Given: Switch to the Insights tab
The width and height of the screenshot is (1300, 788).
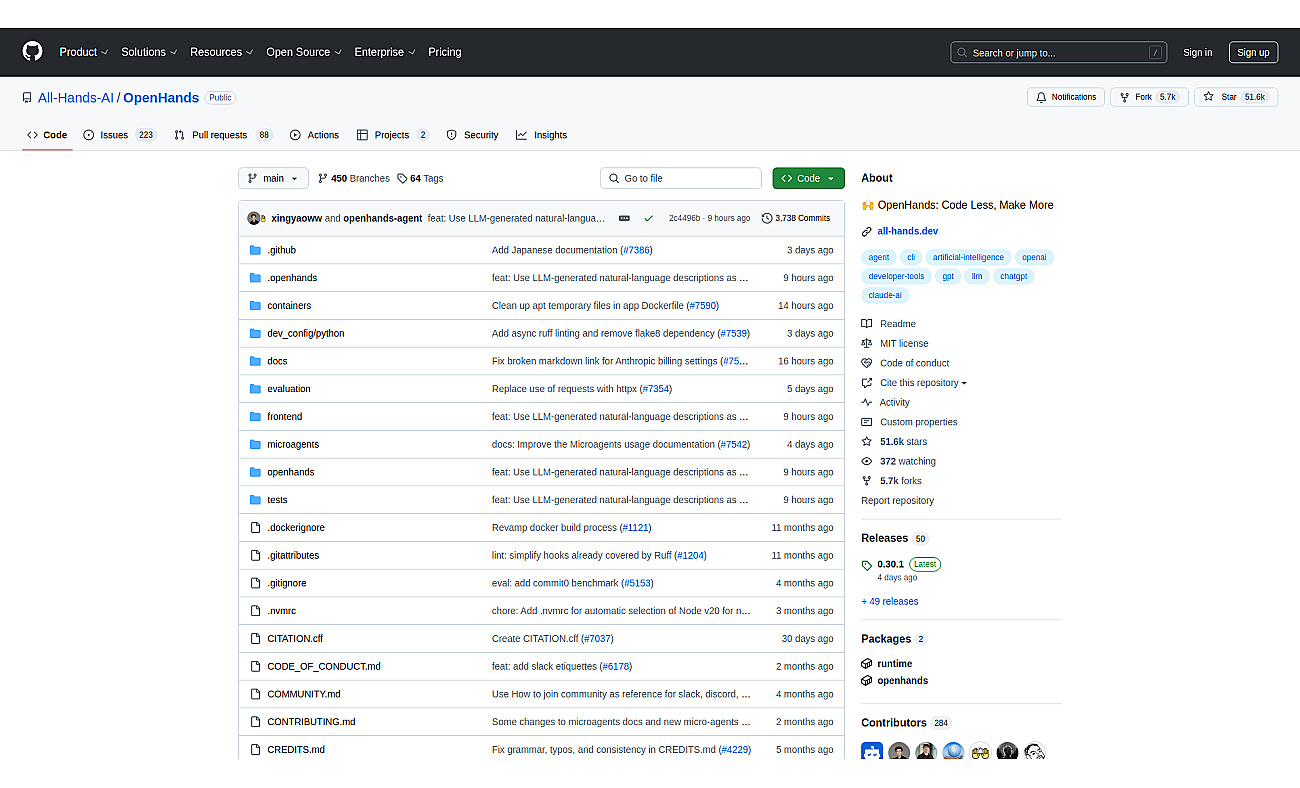Looking at the screenshot, I should (541, 135).
